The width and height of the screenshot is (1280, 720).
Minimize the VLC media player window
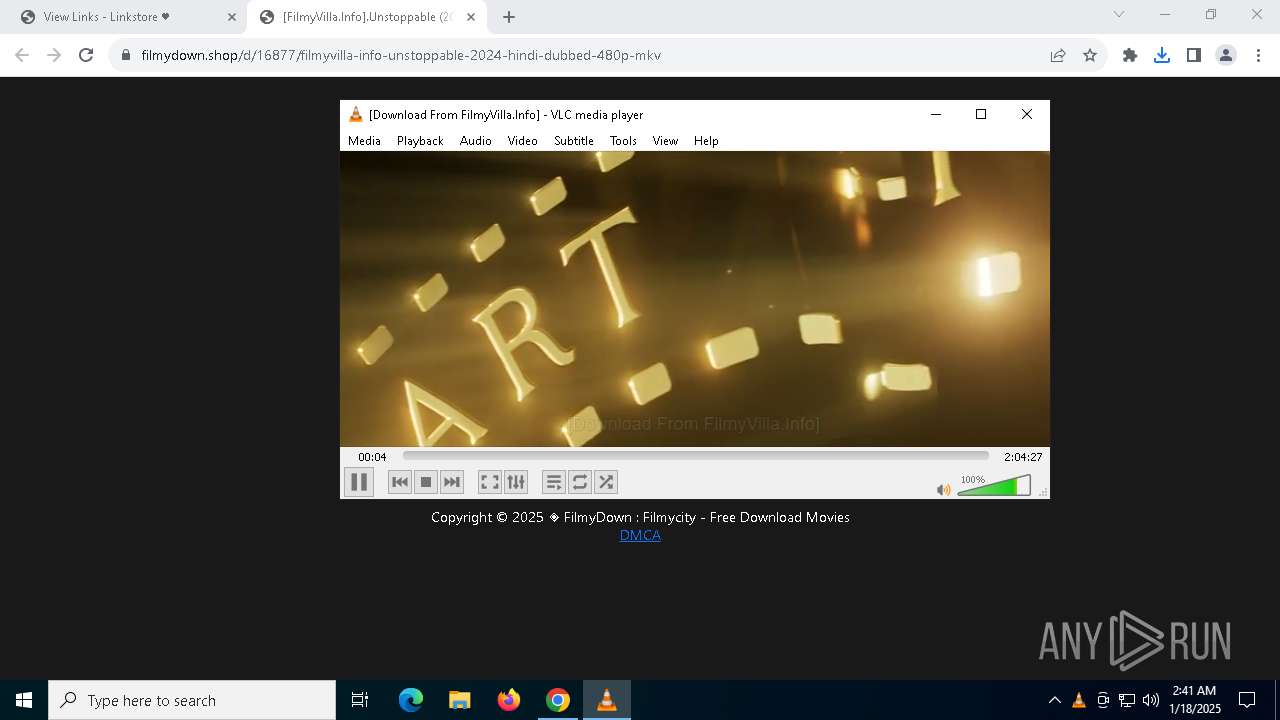[x=936, y=114]
